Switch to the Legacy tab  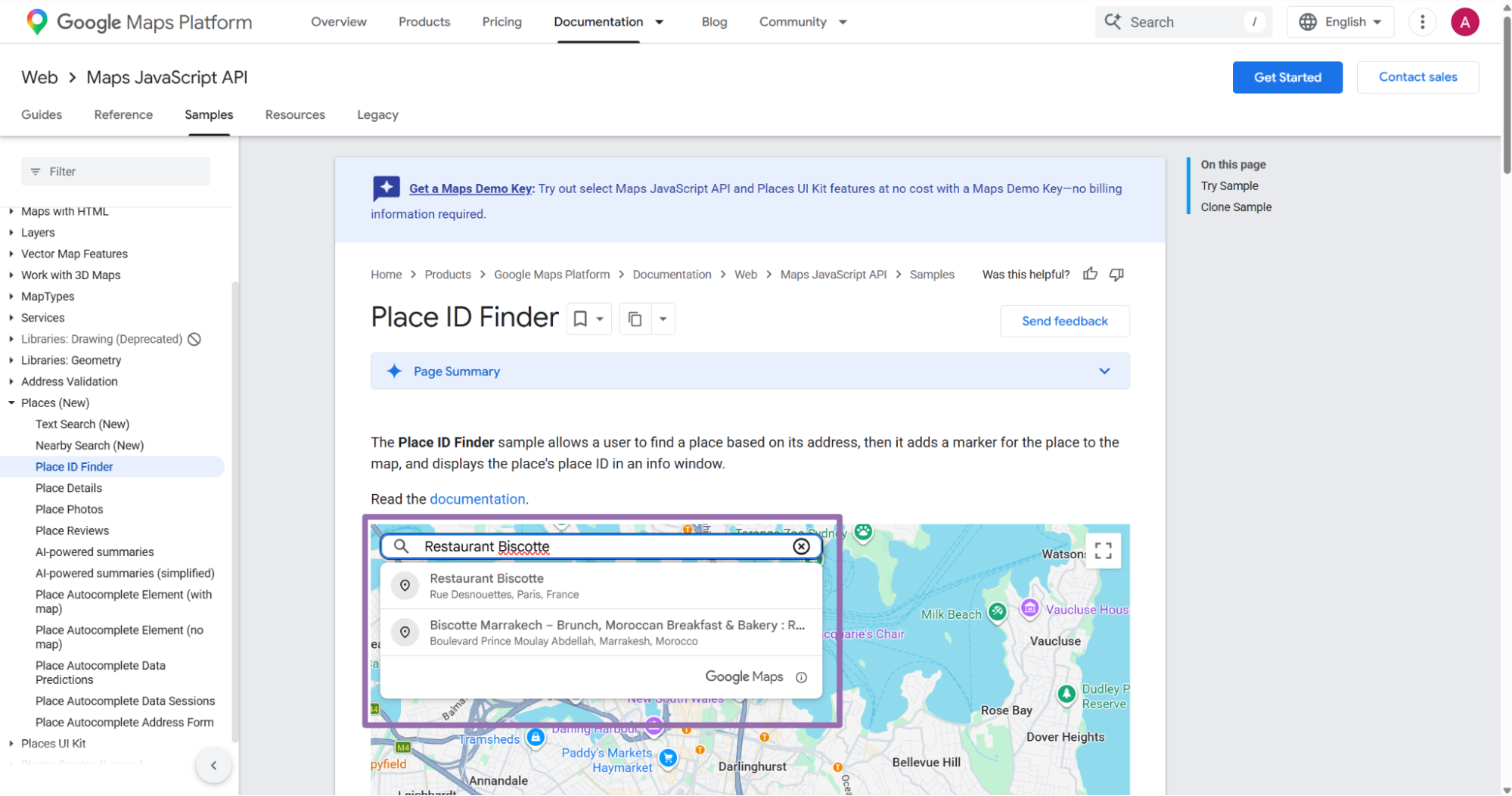coord(377,114)
